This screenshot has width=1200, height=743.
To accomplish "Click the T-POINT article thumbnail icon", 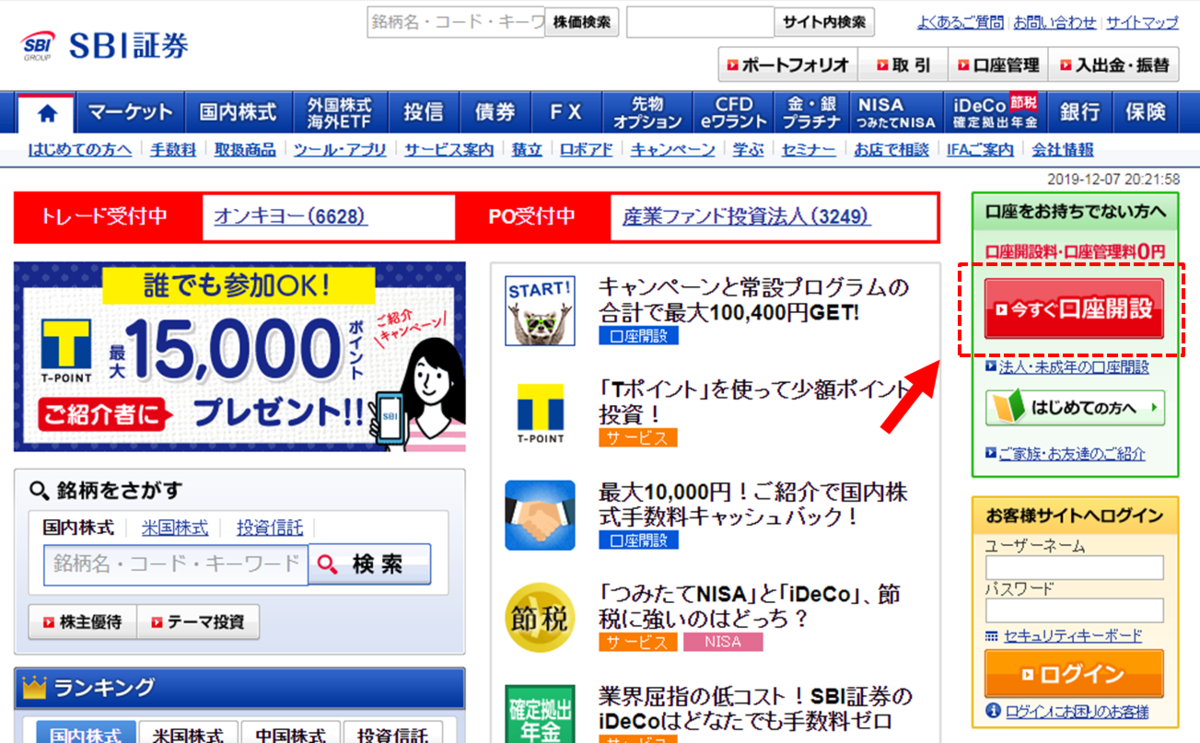I will pos(540,413).
